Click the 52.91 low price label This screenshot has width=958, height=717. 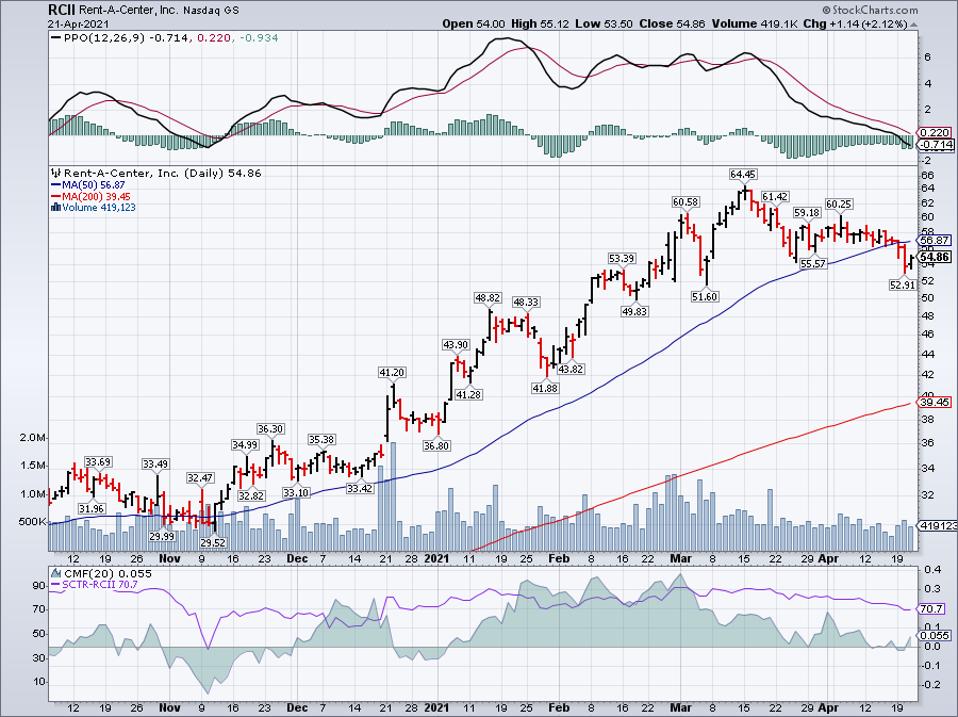coord(902,285)
